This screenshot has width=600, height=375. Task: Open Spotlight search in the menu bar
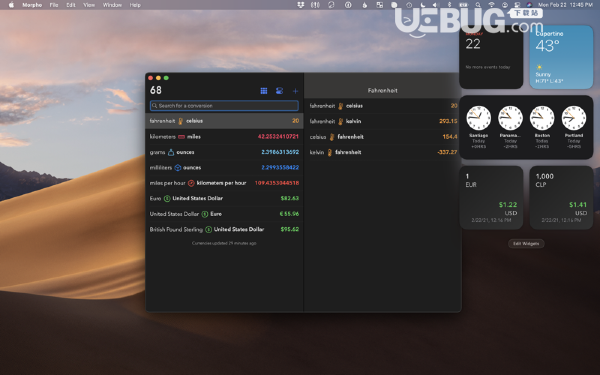tap(478, 5)
